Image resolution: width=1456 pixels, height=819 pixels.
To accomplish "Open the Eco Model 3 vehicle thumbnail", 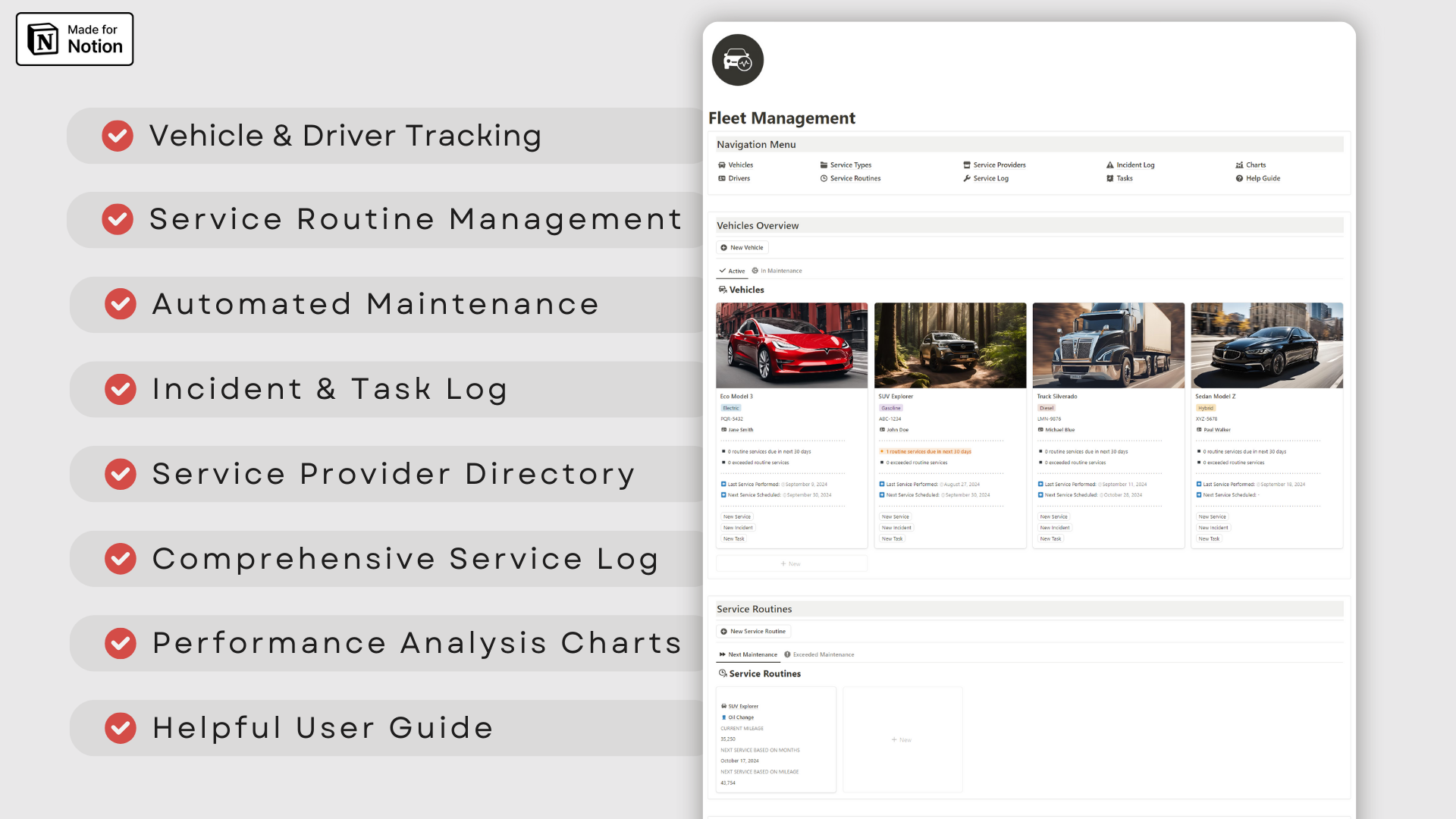I will [x=791, y=345].
